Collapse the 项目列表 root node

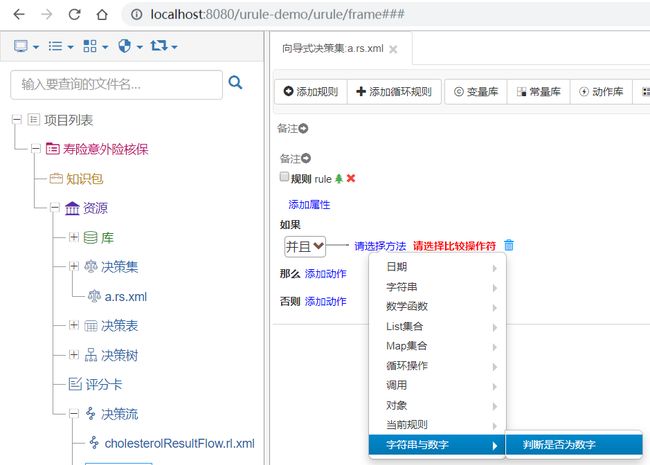click(x=17, y=120)
